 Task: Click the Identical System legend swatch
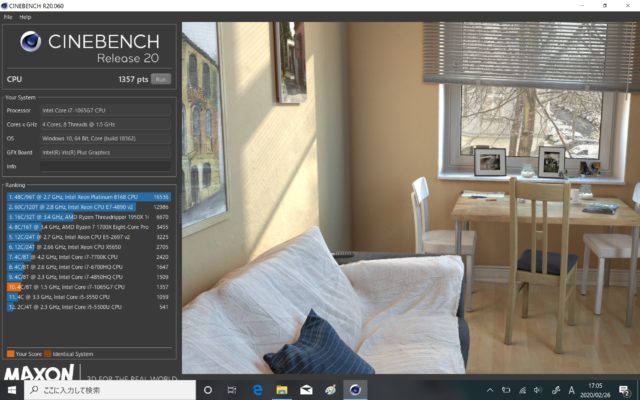pyautogui.click(x=47, y=354)
